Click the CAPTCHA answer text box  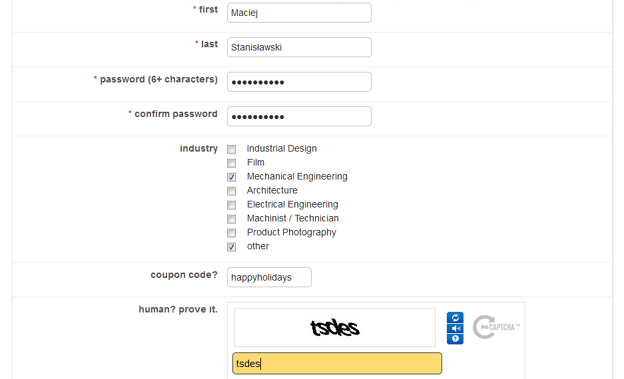point(337,363)
